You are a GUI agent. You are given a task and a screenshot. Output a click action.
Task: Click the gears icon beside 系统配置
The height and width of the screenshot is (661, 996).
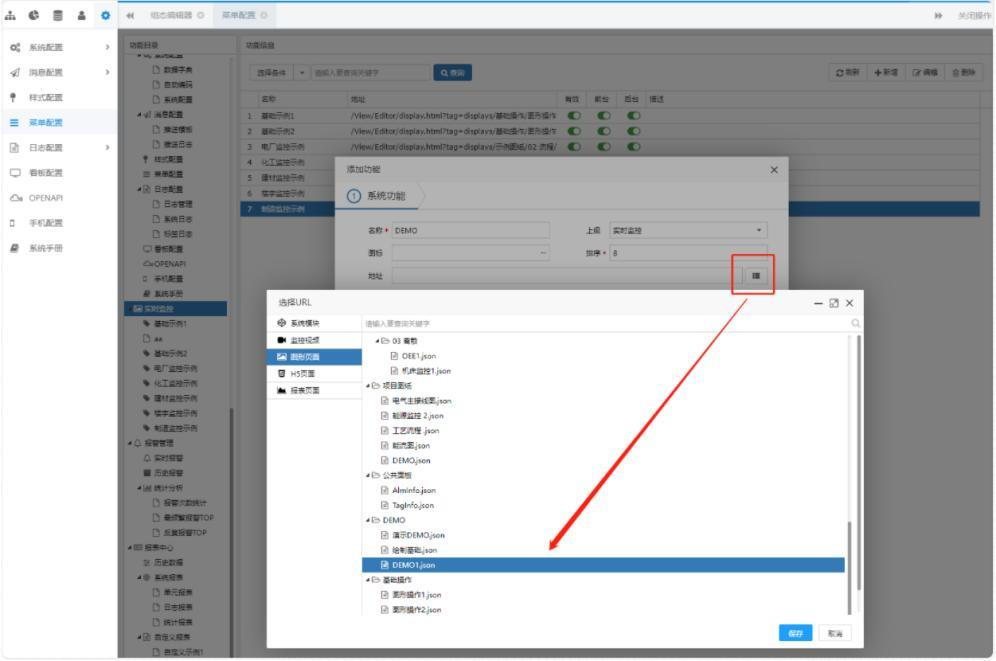[15, 47]
